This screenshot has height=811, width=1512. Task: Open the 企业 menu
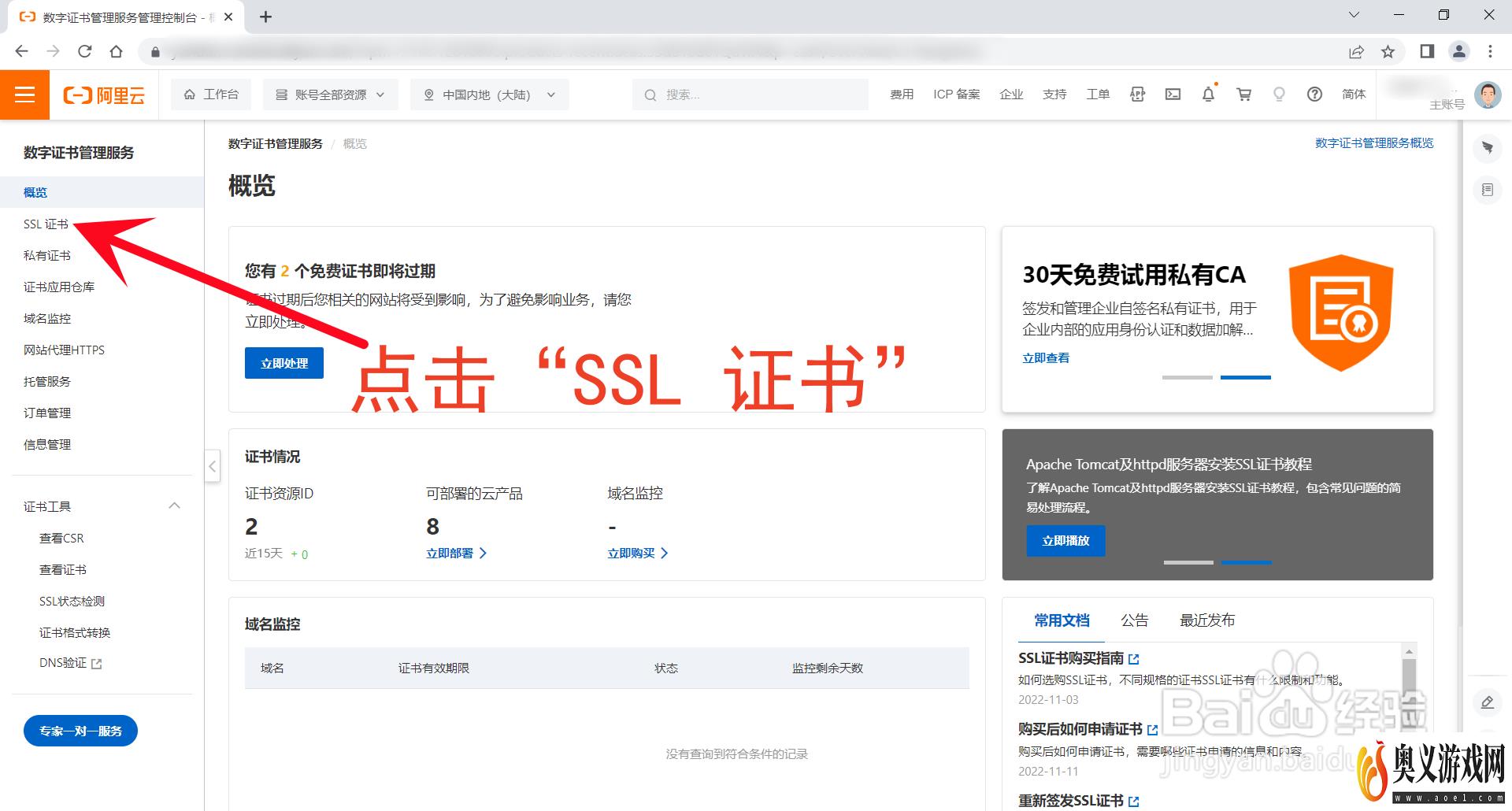[1011, 94]
